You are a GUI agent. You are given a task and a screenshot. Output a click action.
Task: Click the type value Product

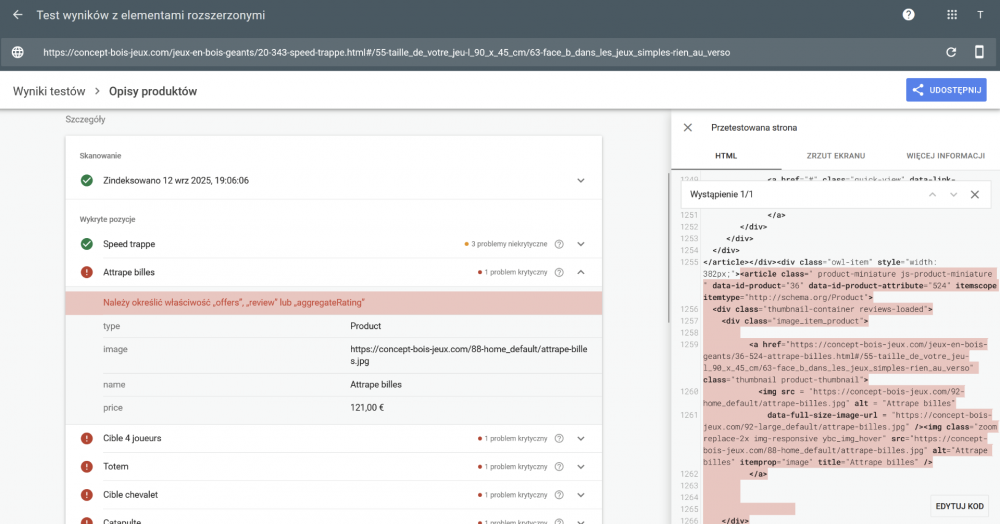pyautogui.click(x=365, y=326)
